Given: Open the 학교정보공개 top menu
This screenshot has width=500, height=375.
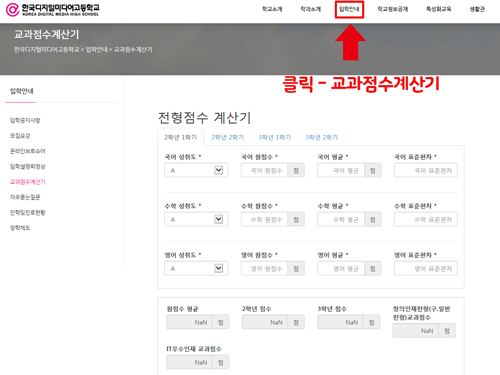Looking at the screenshot, I should (393, 9).
